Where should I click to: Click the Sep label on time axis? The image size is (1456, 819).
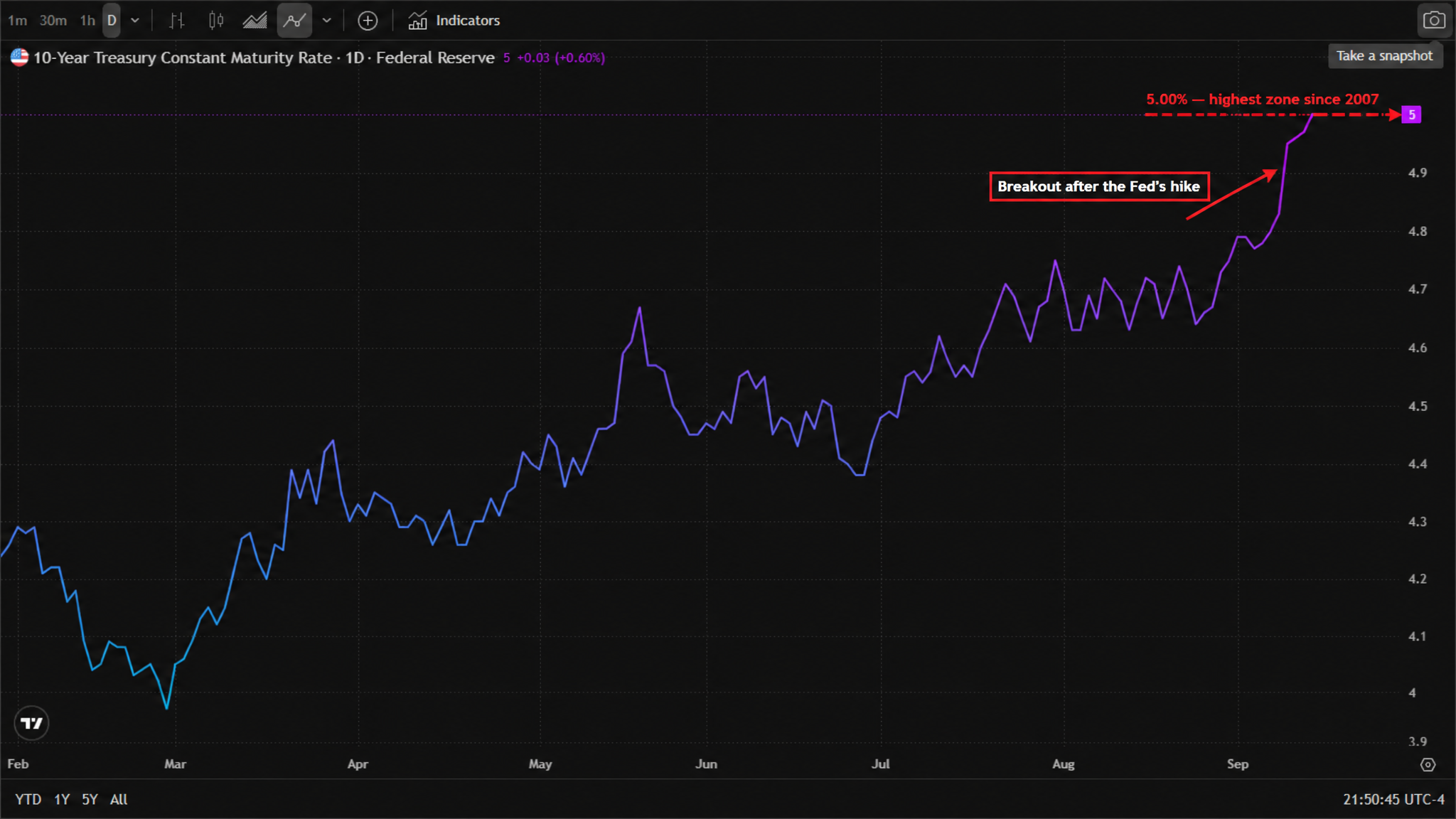click(1238, 764)
